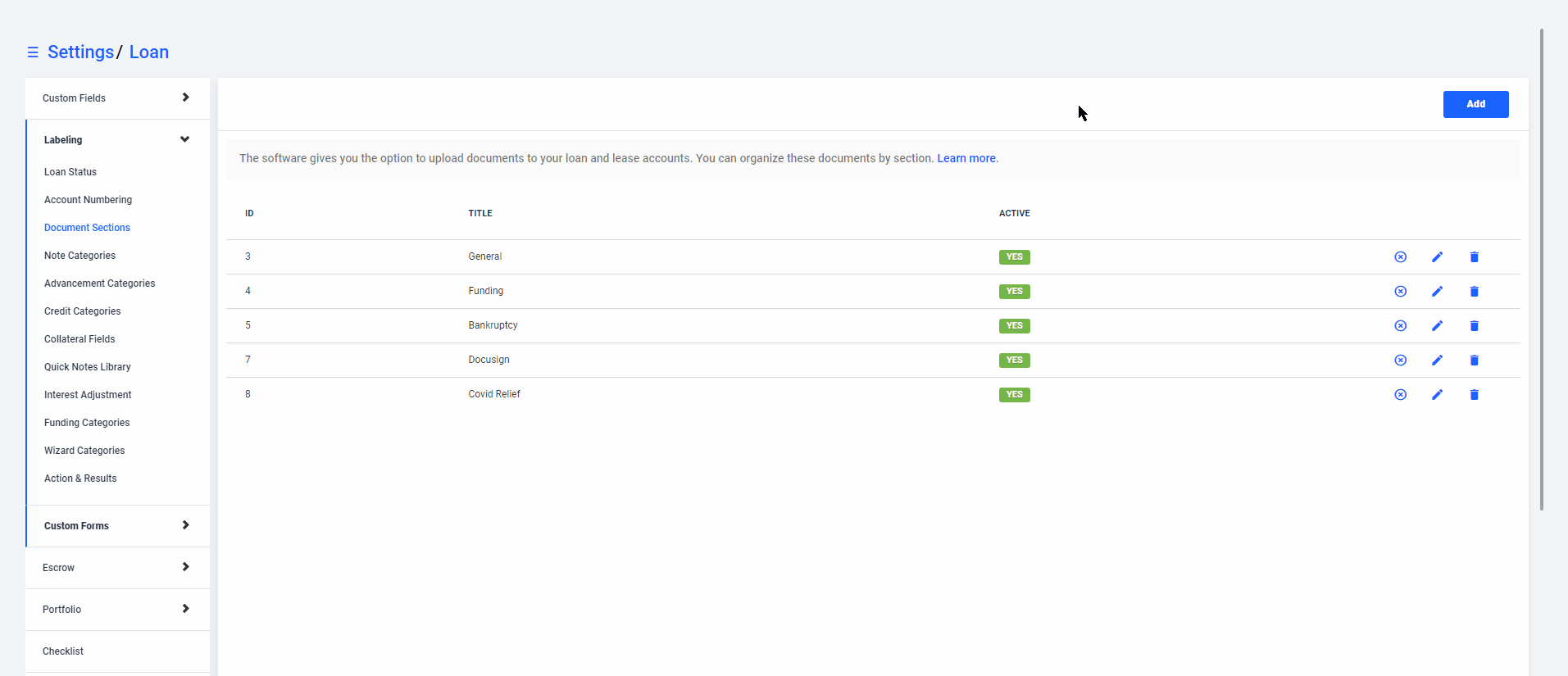Follow the Learn more link
Image resolution: width=1568 pixels, height=676 pixels.
(x=966, y=158)
